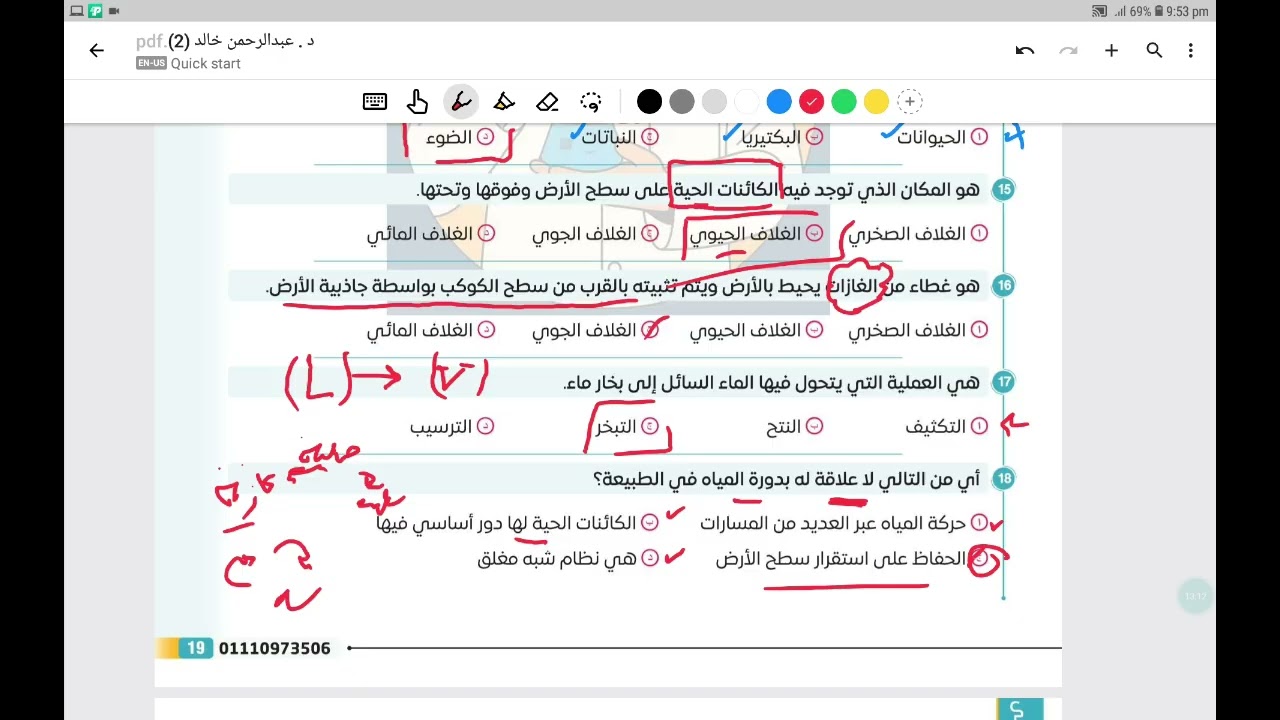Choose the green pen color
The image size is (1280, 720).
(x=844, y=101)
